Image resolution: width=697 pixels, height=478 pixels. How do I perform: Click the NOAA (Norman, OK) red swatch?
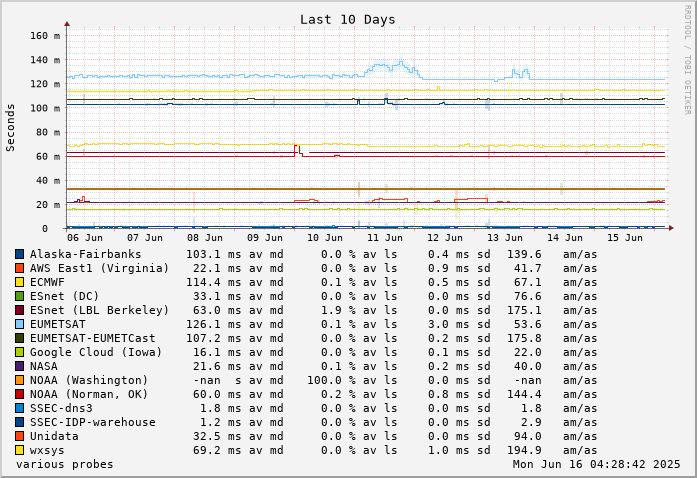click(19, 394)
